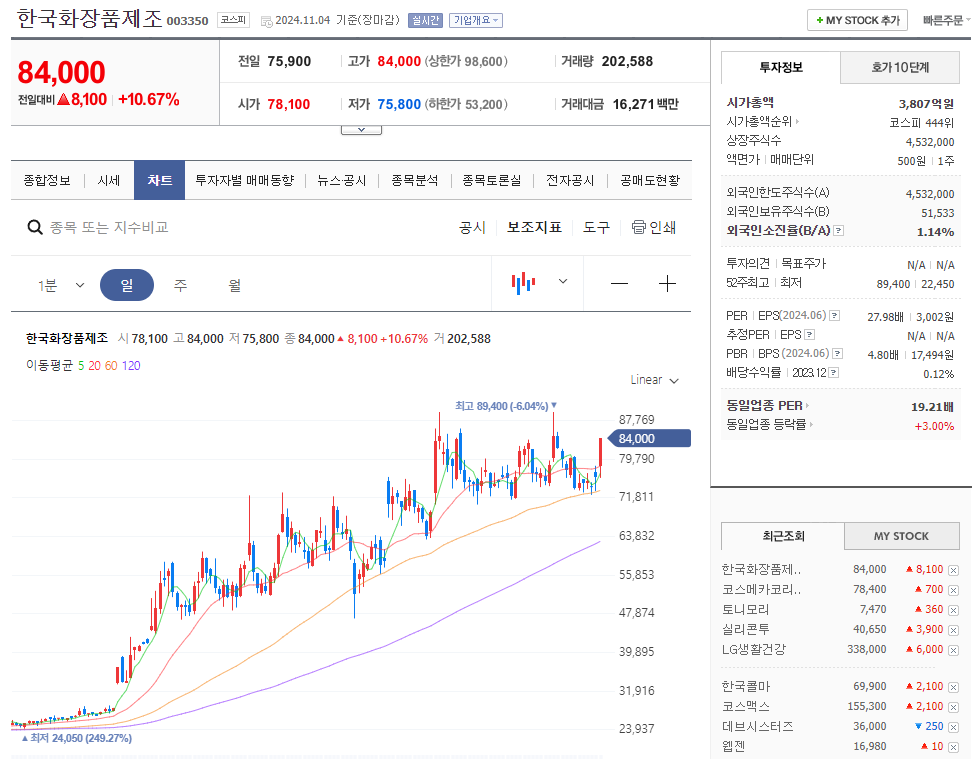Open the candlestick chart type icon

pyautogui.click(x=524, y=283)
